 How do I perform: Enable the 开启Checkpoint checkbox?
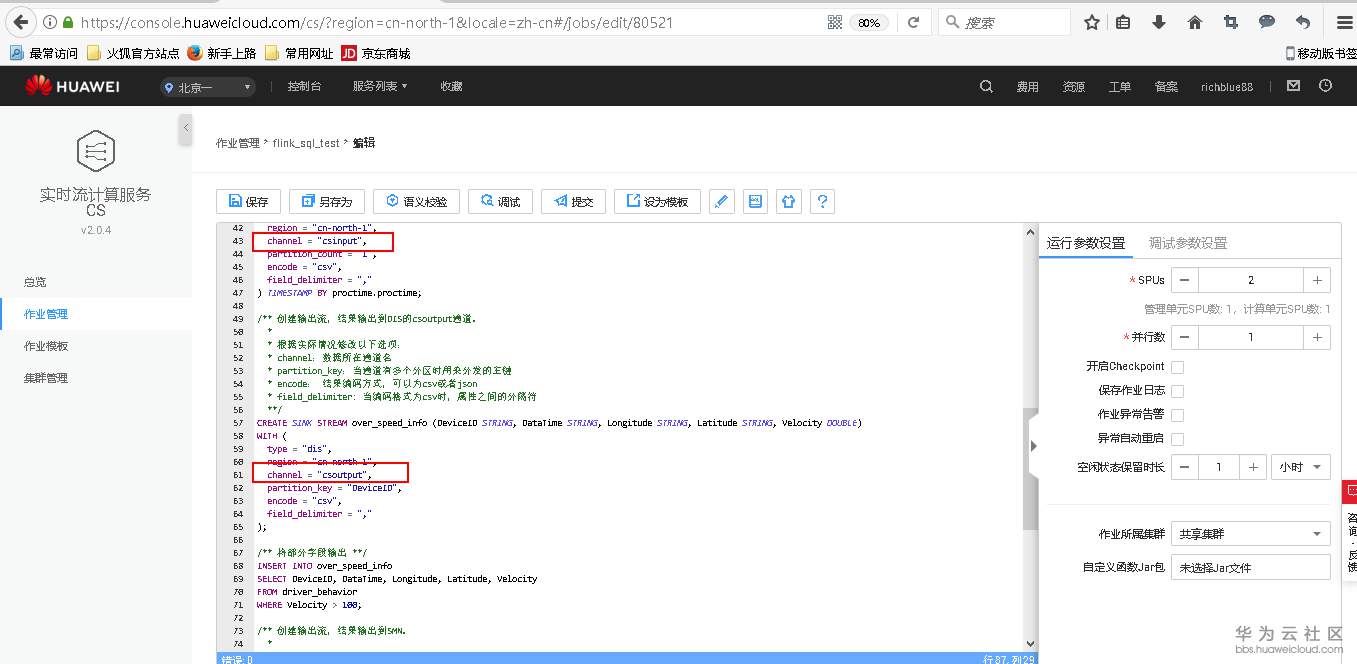tap(1176, 367)
